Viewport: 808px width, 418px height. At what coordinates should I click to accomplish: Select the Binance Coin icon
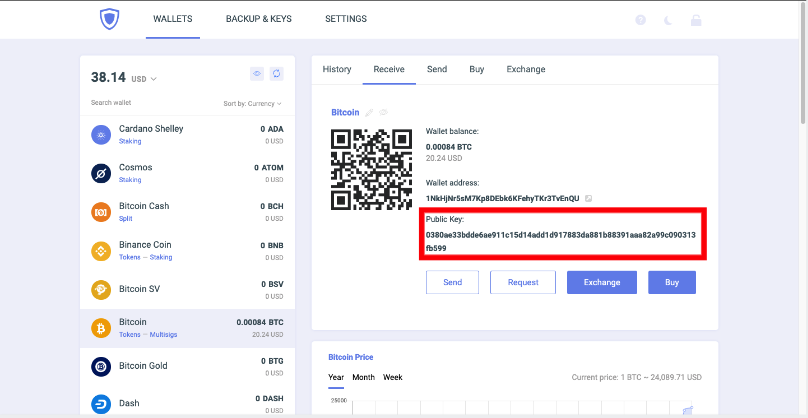point(101,251)
